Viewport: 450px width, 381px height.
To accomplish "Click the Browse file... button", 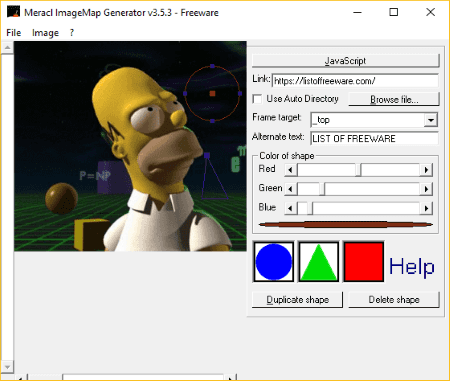I will click(x=394, y=99).
